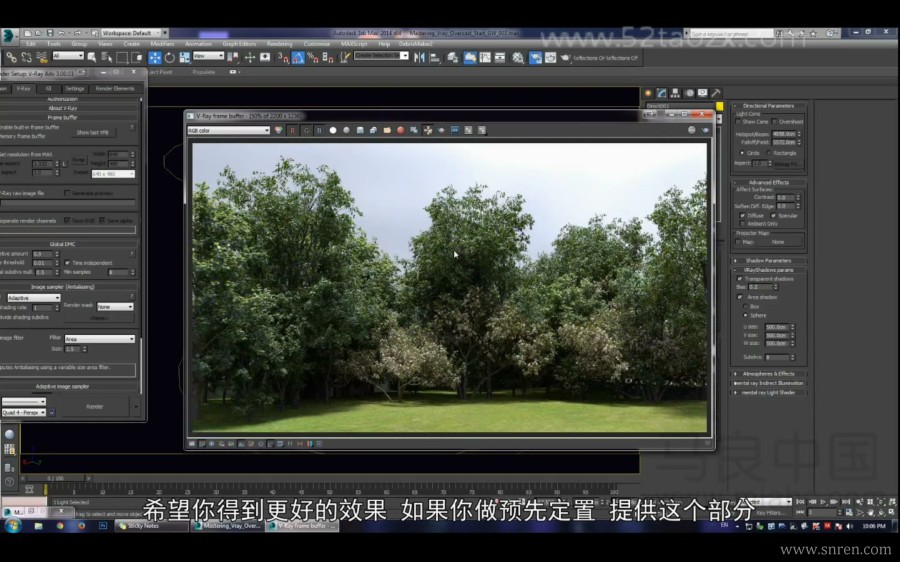Open the Rendering menu
The height and width of the screenshot is (562, 900).
280,44
